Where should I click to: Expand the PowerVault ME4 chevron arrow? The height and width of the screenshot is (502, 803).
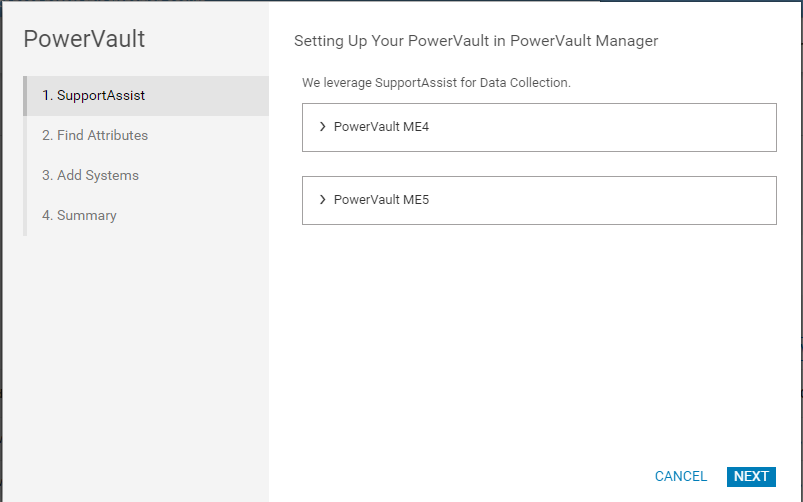coord(322,127)
